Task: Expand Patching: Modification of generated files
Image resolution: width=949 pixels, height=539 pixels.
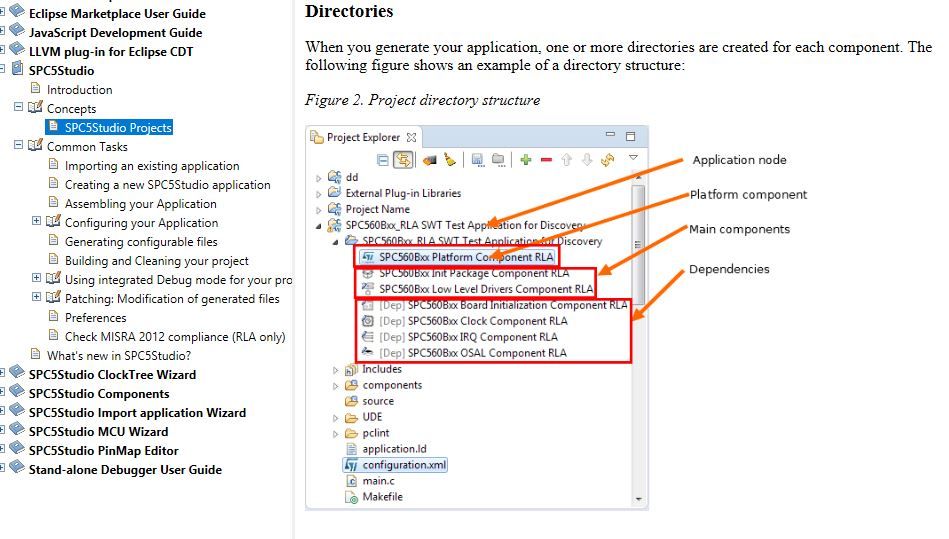Action: click(x=36, y=297)
